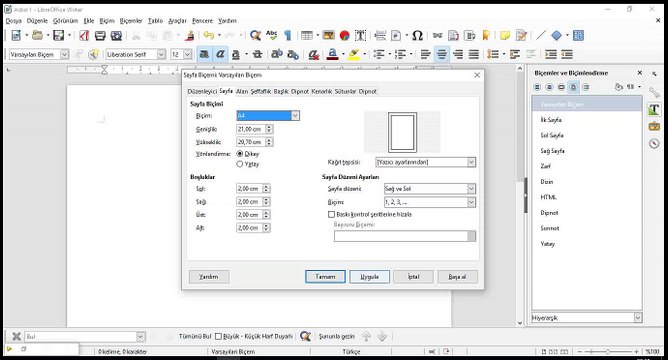Click the Export as PDF icon
This screenshot has width=668, height=360.
click(84, 36)
